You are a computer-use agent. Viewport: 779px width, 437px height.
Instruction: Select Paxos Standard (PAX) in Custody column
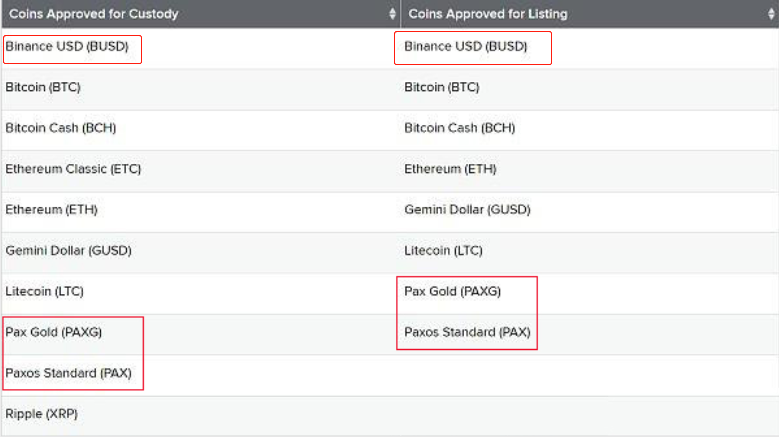coord(69,373)
